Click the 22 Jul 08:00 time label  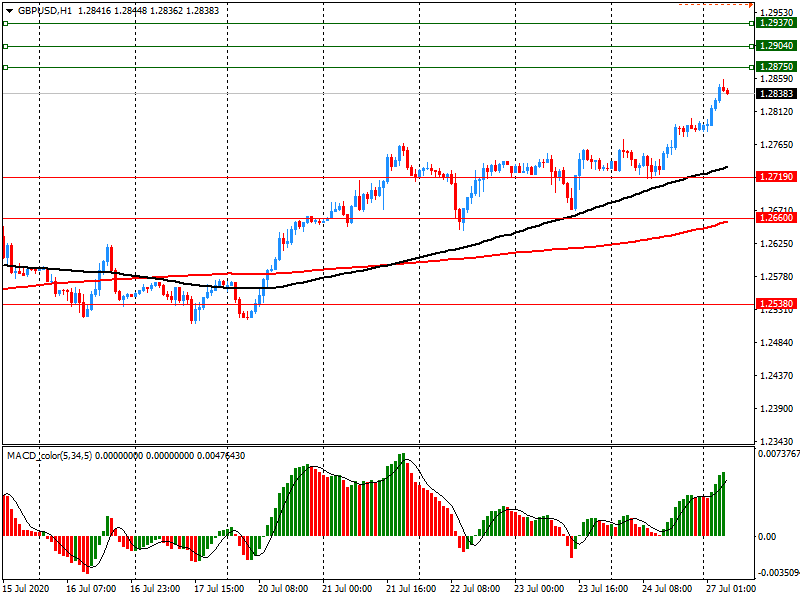[x=475, y=589]
